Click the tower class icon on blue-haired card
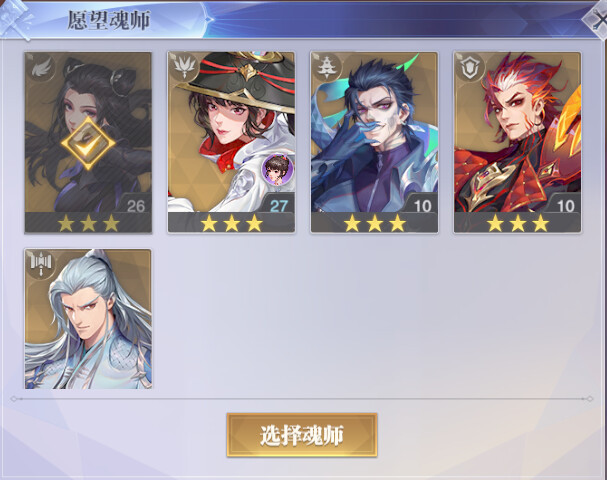The height and width of the screenshot is (480, 607). tap(327, 67)
